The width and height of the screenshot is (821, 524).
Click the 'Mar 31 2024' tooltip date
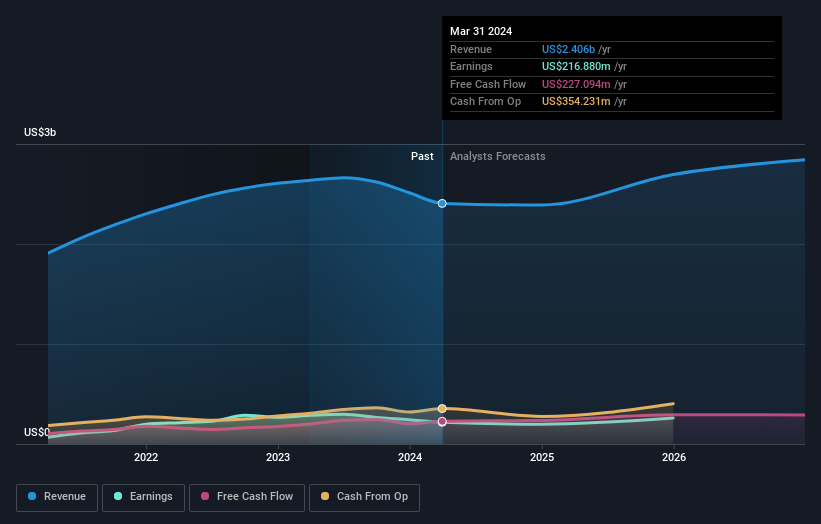(481, 31)
